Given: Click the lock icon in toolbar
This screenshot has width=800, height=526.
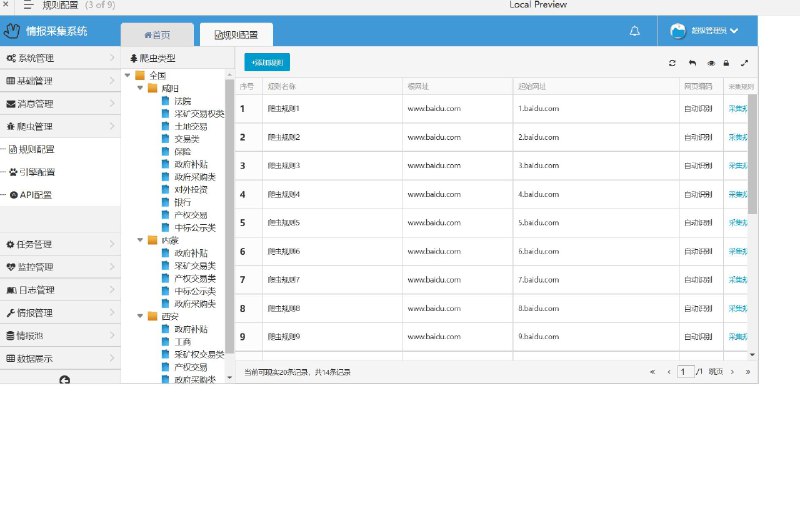Looking at the screenshot, I should click(726, 63).
